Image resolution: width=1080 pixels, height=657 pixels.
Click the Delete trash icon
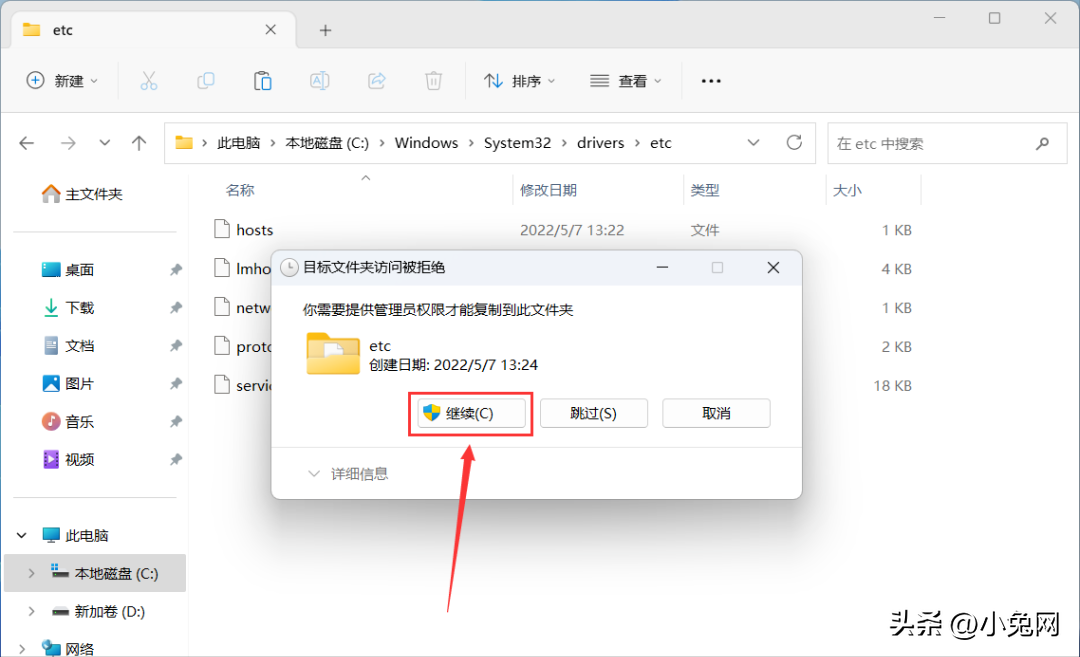[x=434, y=81]
